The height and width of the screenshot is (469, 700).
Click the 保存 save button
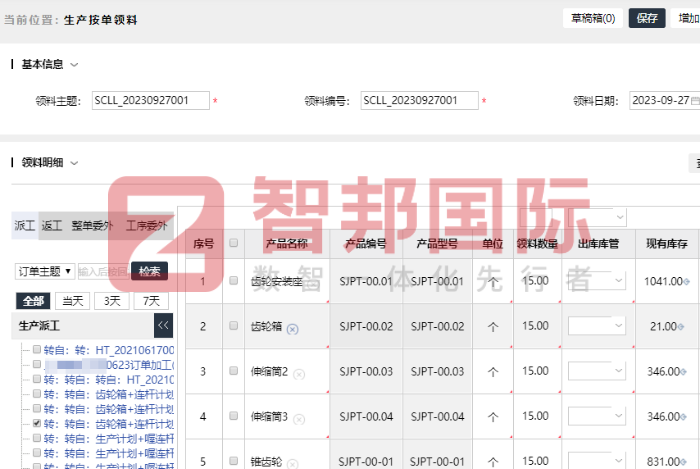point(647,18)
